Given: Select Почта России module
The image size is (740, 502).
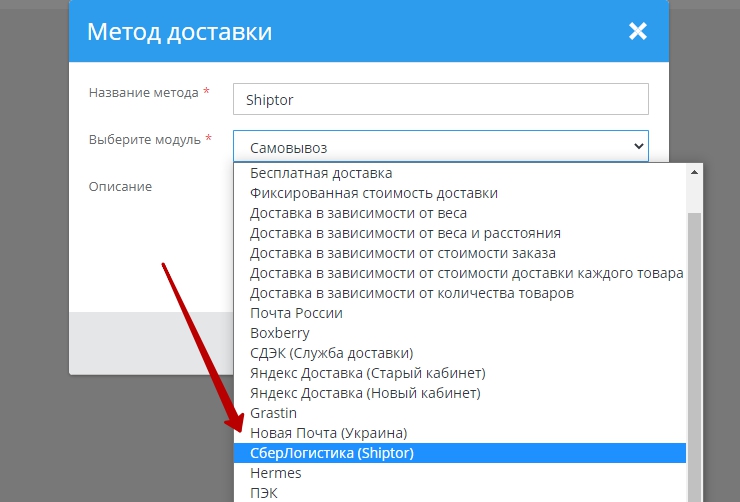Looking at the screenshot, I should pos(296,313).
